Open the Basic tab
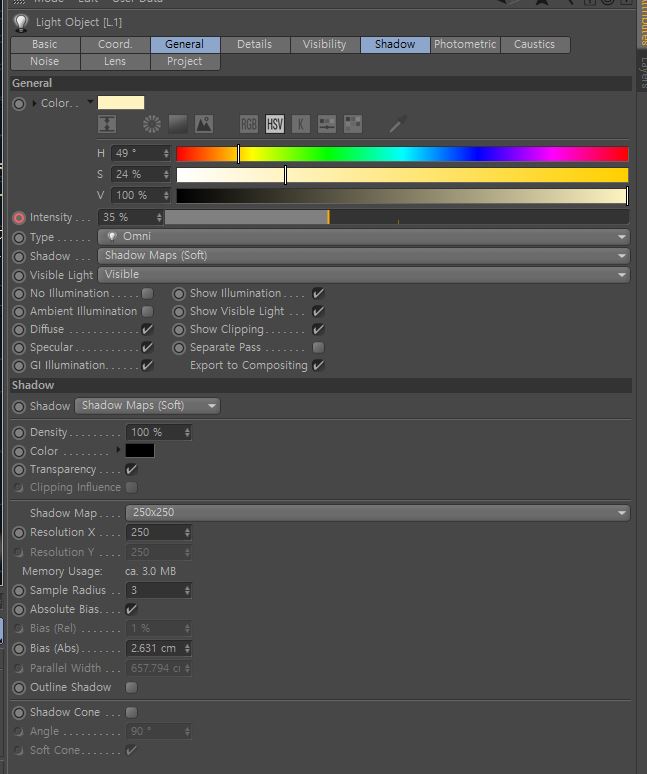This screenshot has height=774, width=647. pos(45,44)
